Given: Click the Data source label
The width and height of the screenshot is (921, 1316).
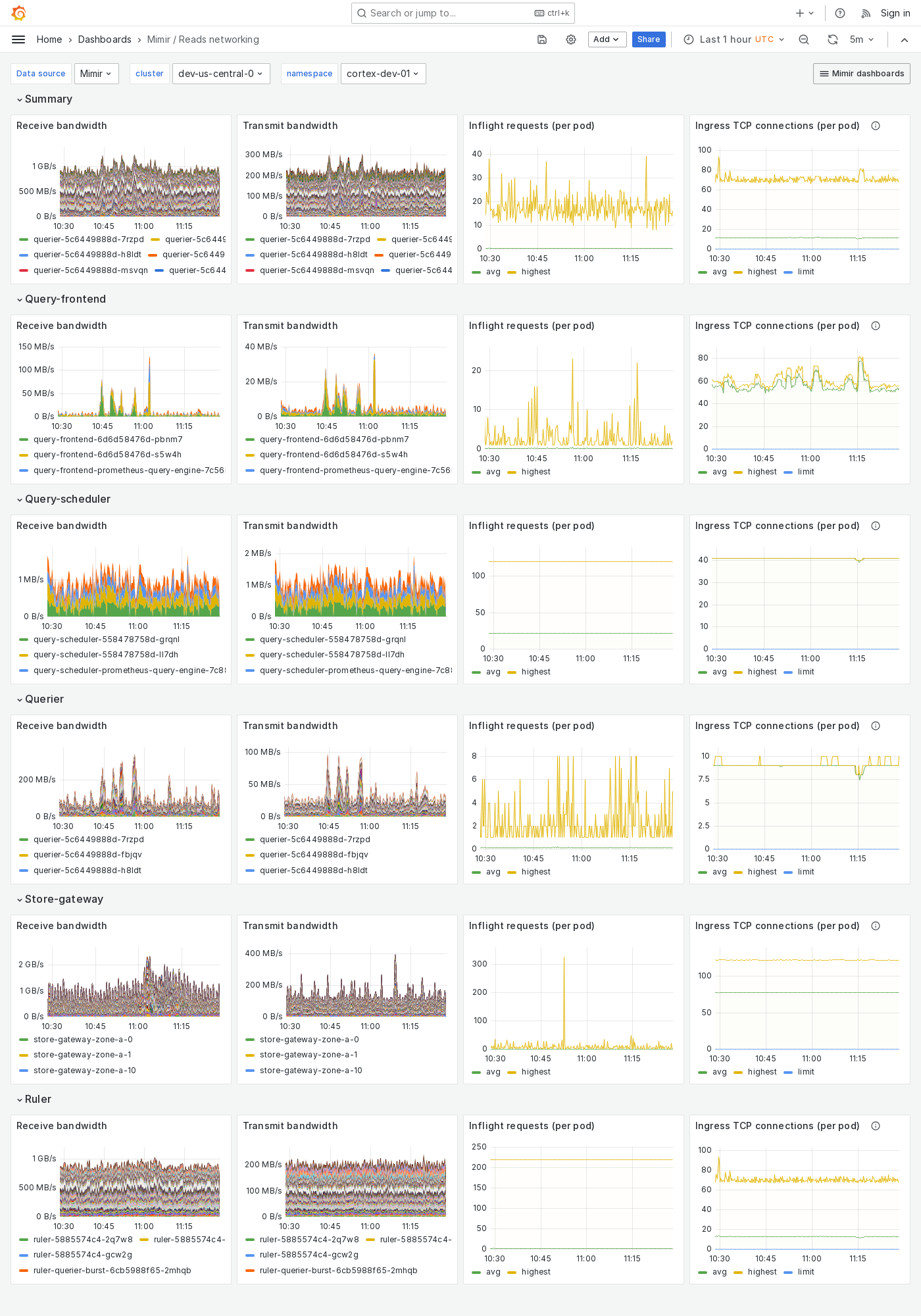Looking at the screenshot, I should 41,74.
